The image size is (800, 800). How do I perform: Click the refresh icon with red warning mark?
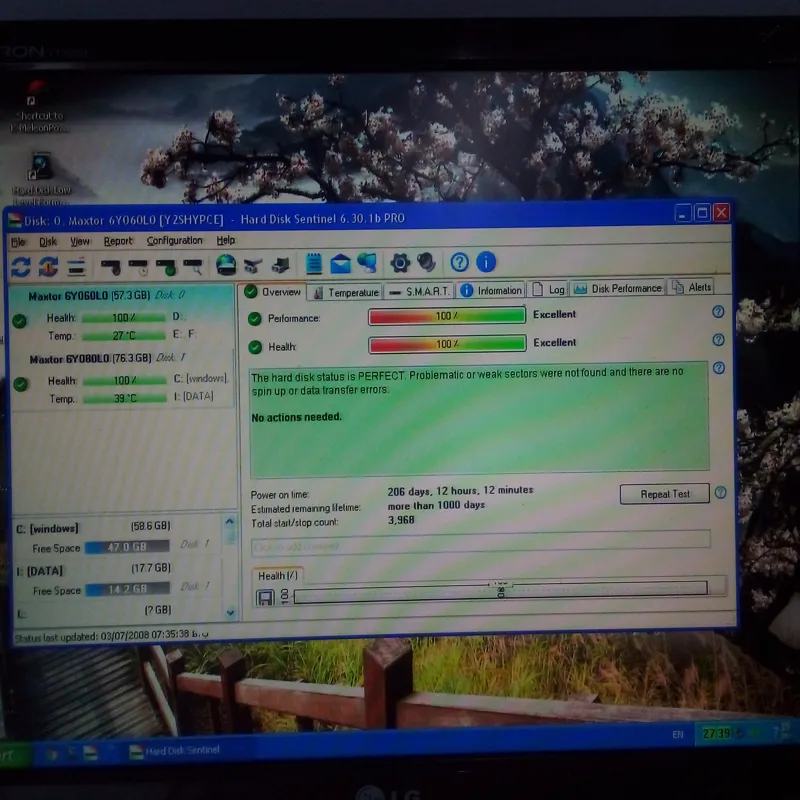click(x=48, y=267)
